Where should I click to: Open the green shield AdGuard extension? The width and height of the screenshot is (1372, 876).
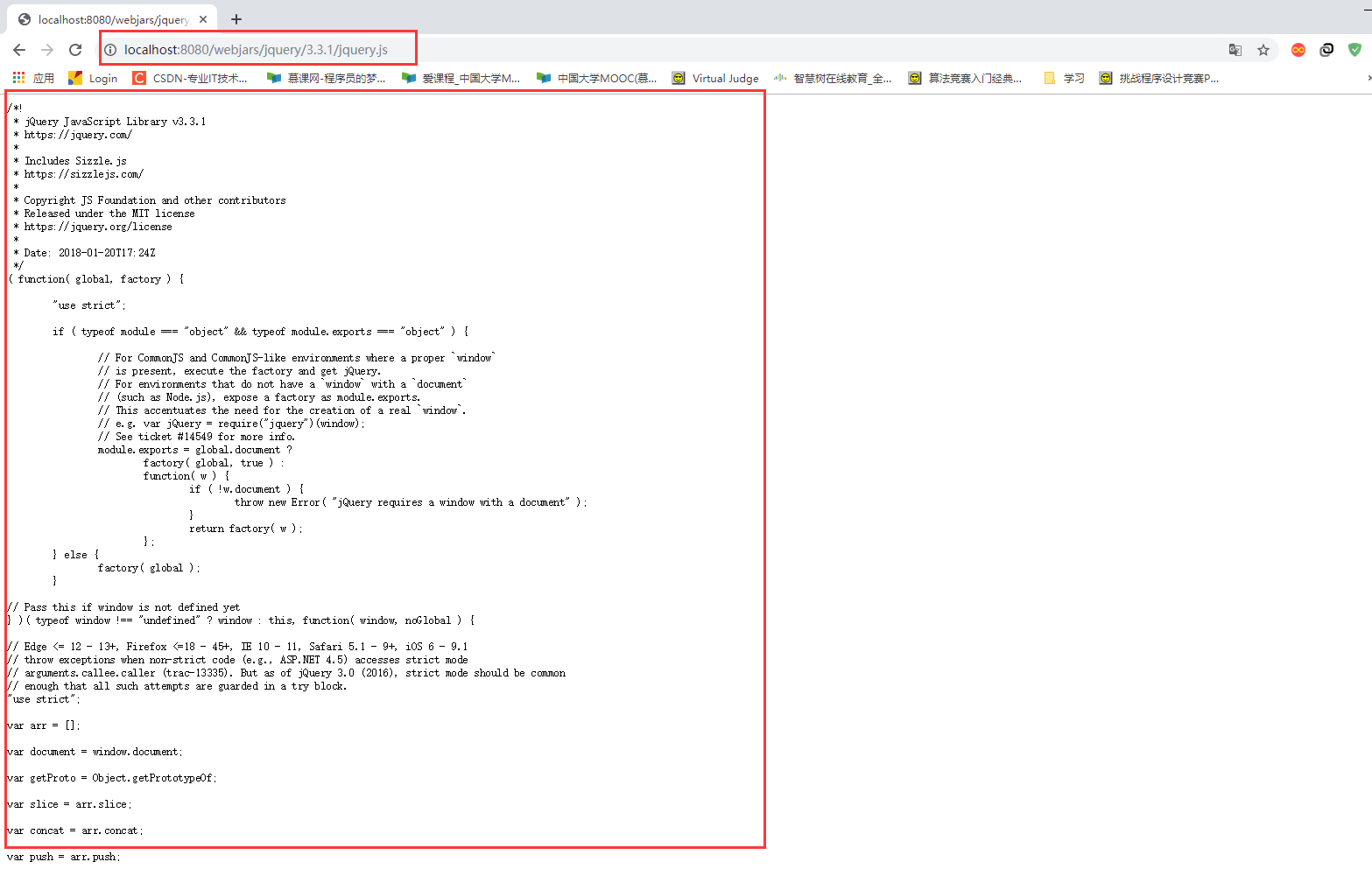(1355, 51)
